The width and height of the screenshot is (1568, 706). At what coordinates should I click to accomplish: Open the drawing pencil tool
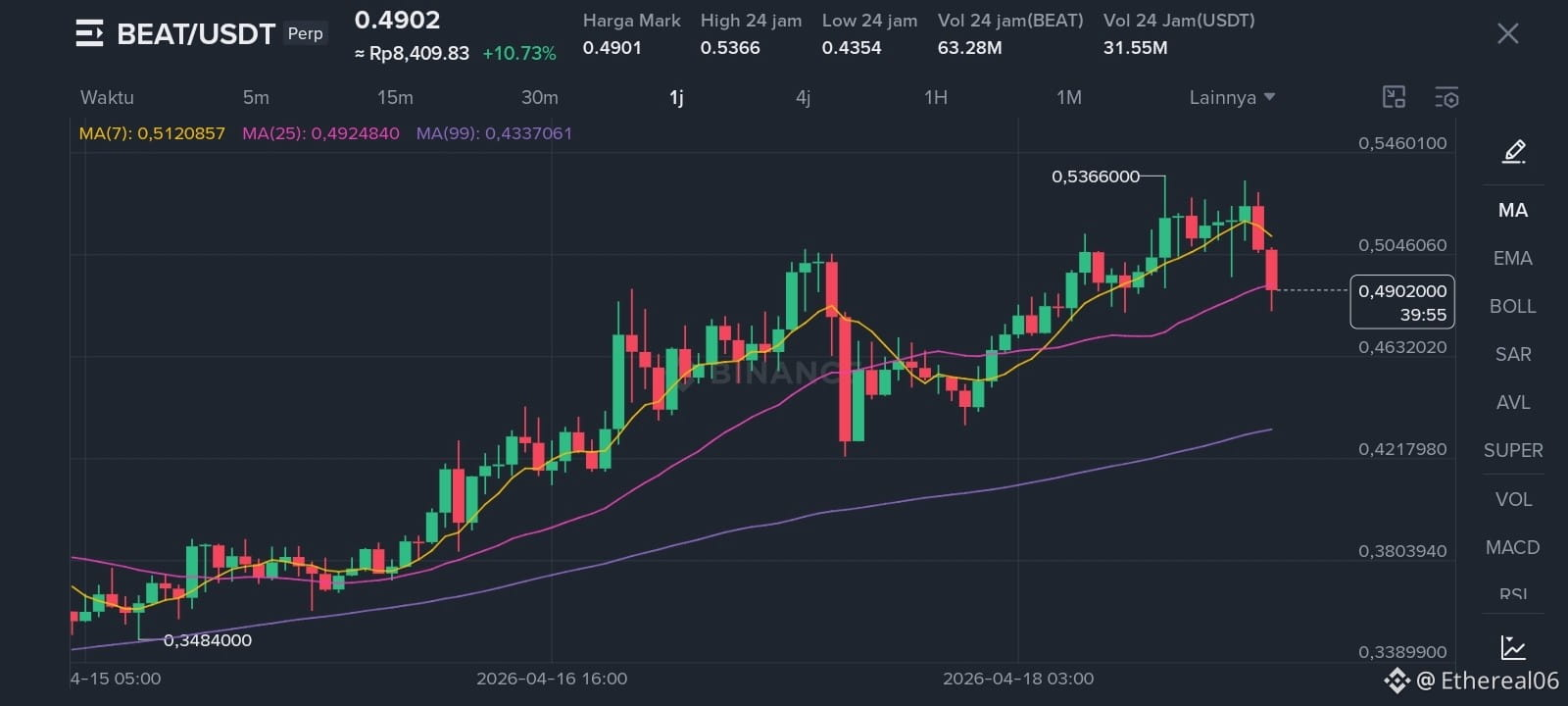point(1514,152)
